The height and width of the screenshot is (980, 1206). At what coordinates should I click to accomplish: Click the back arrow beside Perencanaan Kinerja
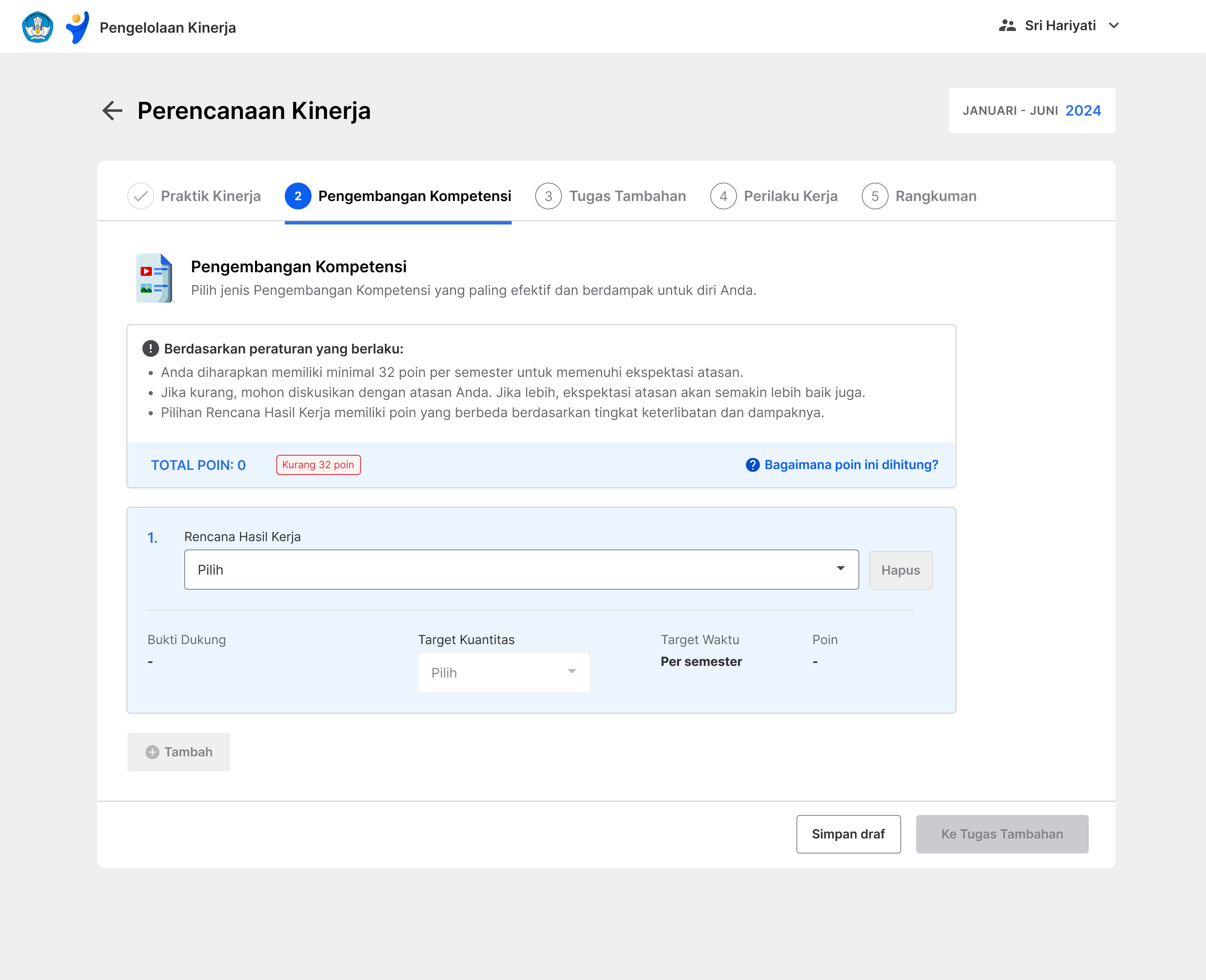[112, 111]
